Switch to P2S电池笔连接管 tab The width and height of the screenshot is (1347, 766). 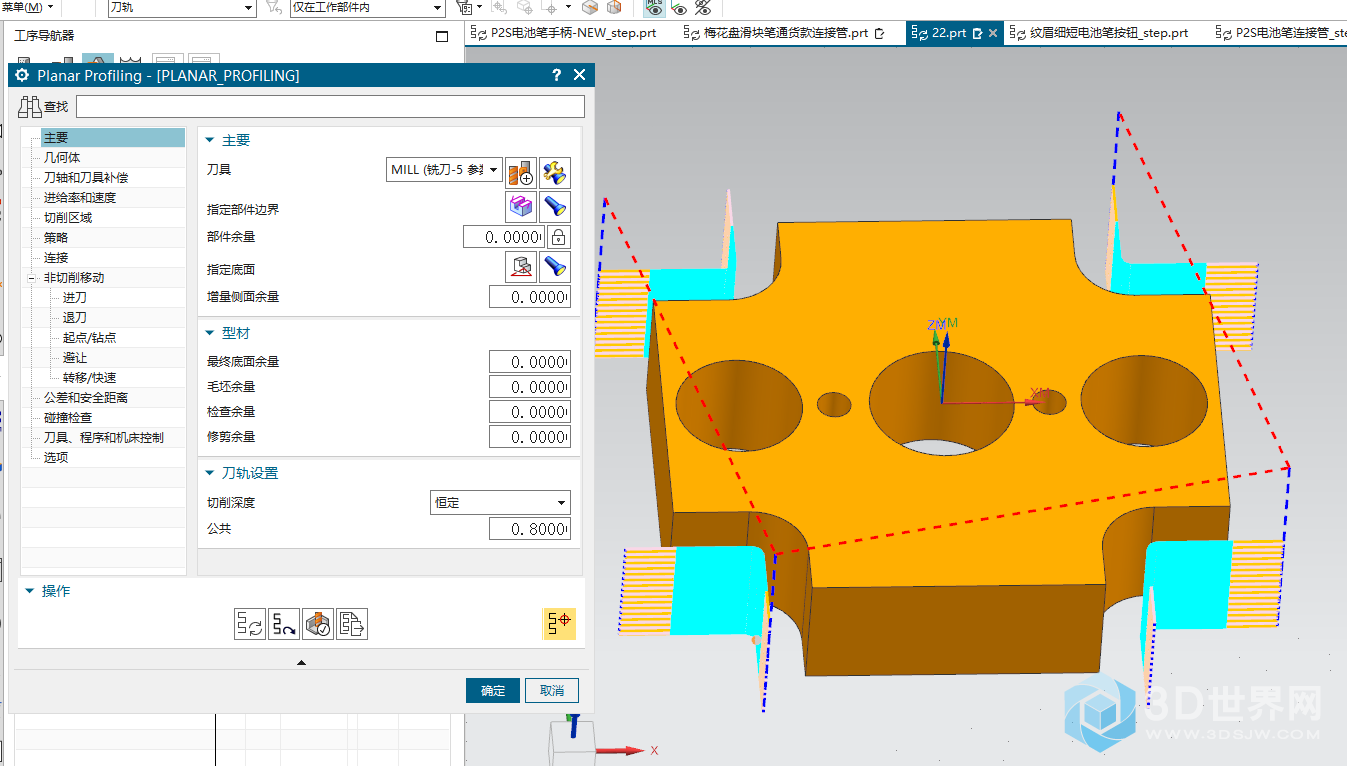pos(1281,33)
